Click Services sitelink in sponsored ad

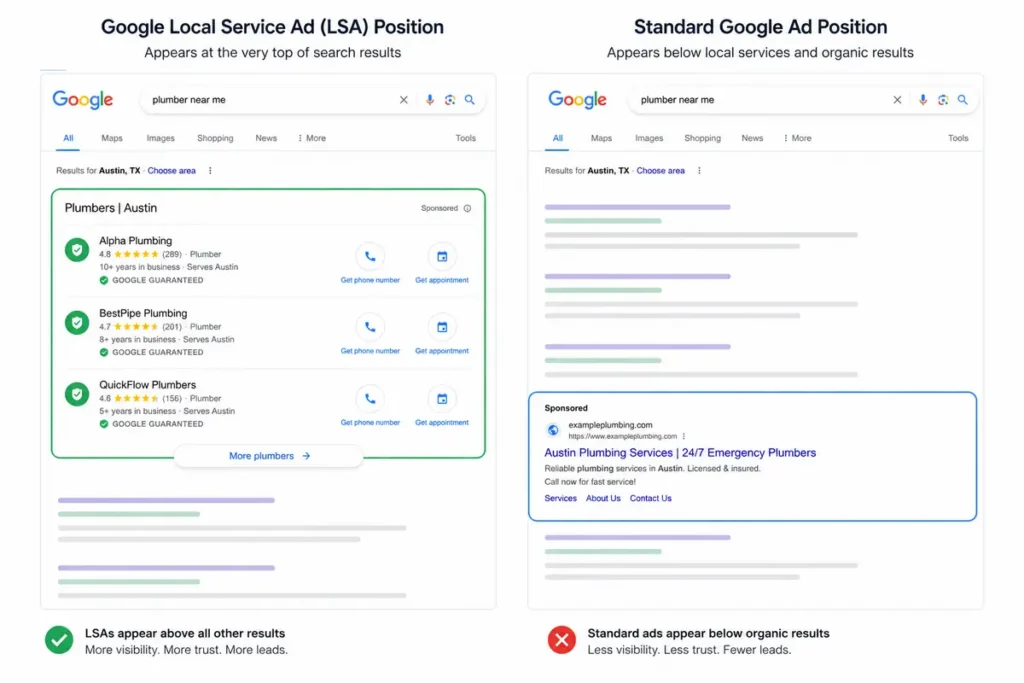(560, 498)
